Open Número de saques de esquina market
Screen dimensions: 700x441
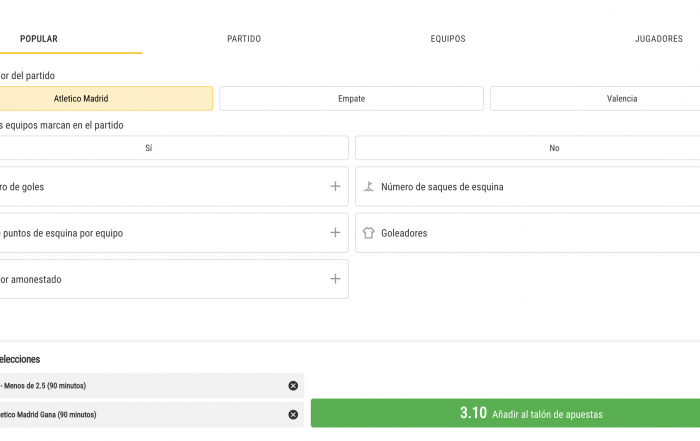point(527,187)
